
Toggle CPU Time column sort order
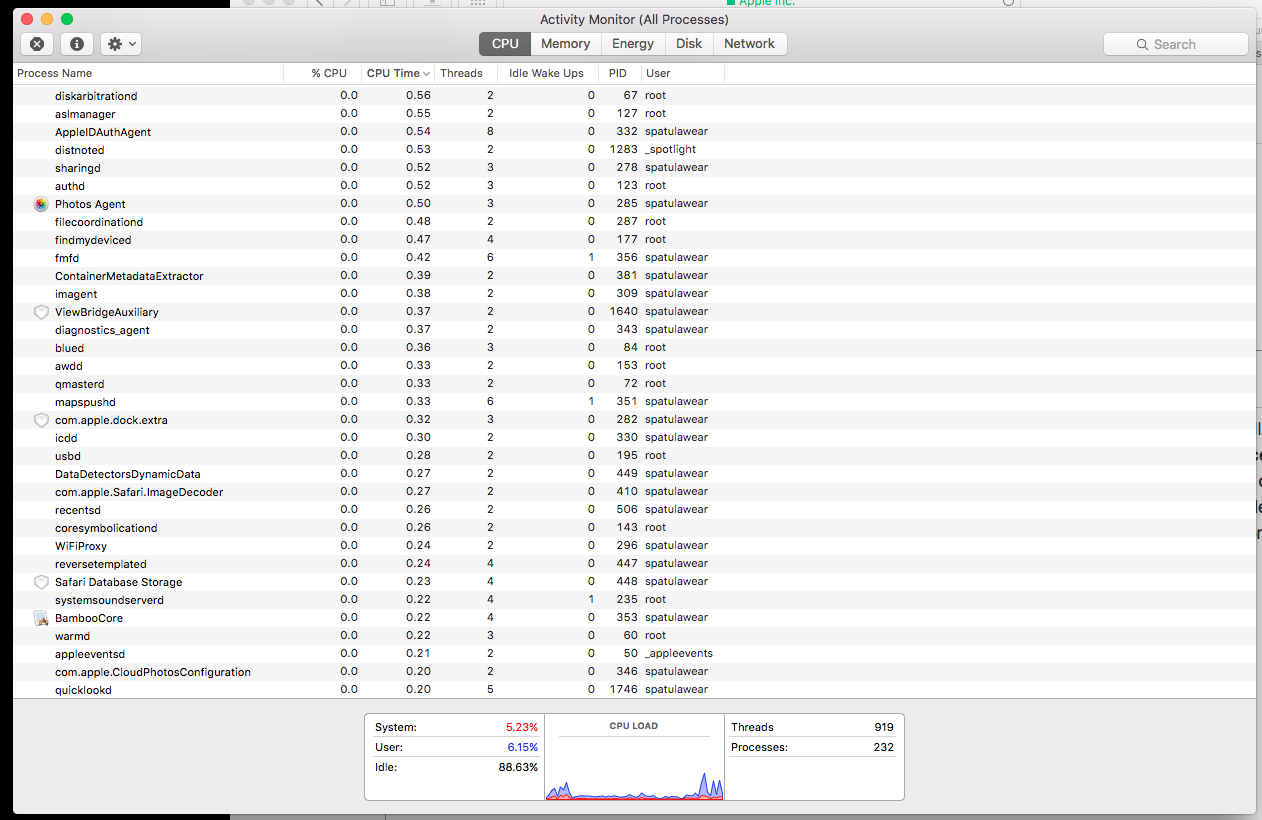[398, 73]
